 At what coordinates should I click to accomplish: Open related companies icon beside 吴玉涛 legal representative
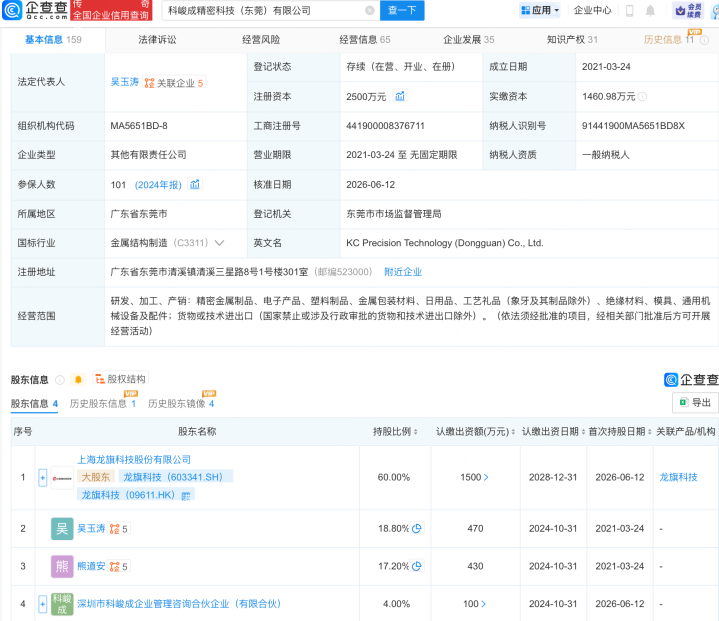click(149, 83)
